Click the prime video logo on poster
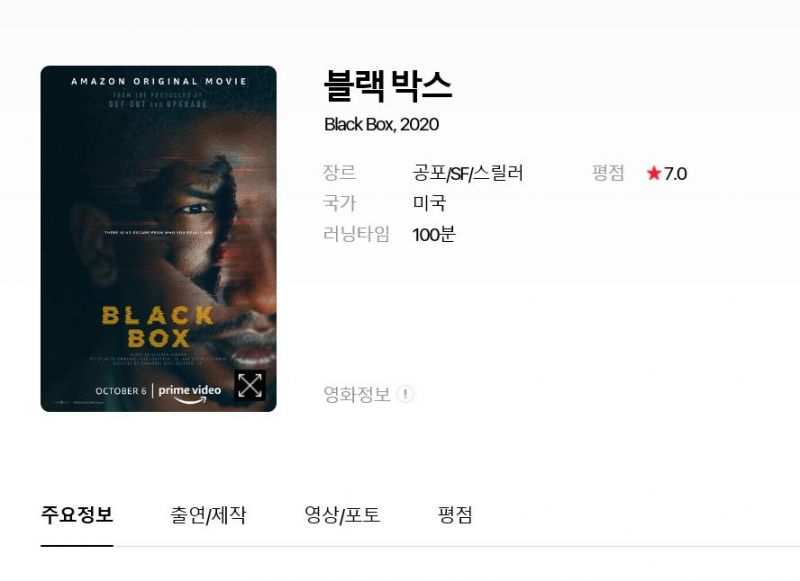This screenshot has height=581, width=800. 190,392
